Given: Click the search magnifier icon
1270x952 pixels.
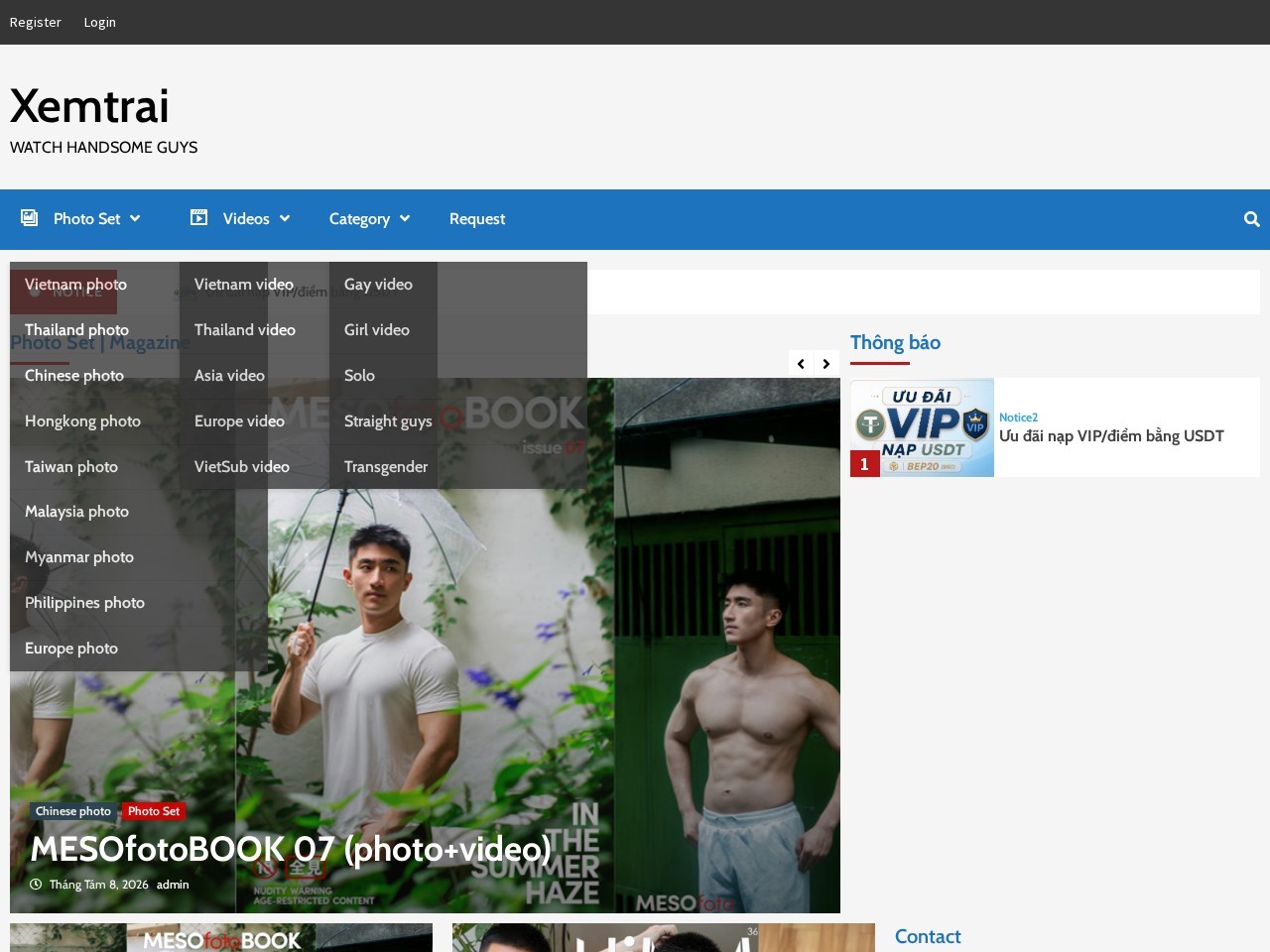Looking at the screenshot, I should [x=1251, y=219].
